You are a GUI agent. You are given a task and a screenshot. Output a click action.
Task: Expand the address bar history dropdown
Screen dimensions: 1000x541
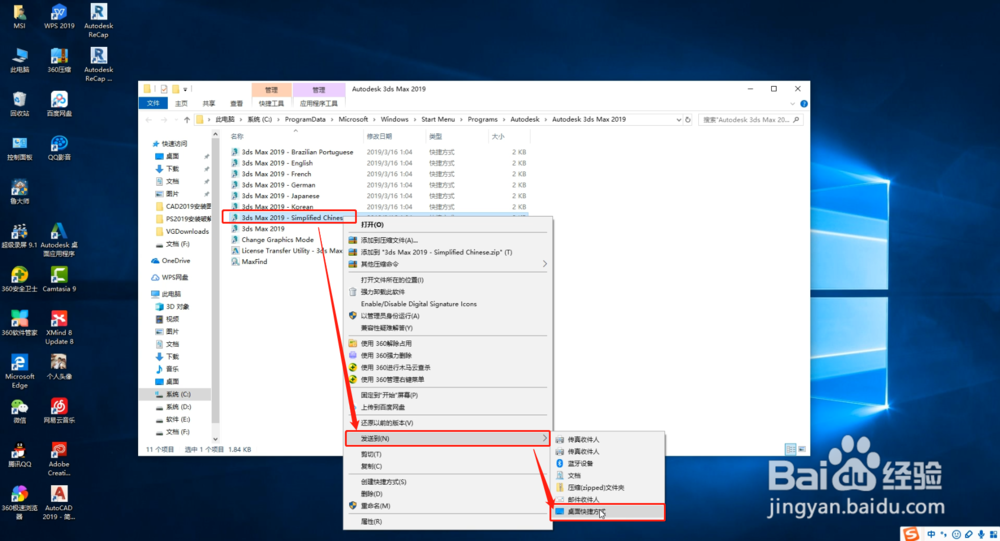[678, 120]
